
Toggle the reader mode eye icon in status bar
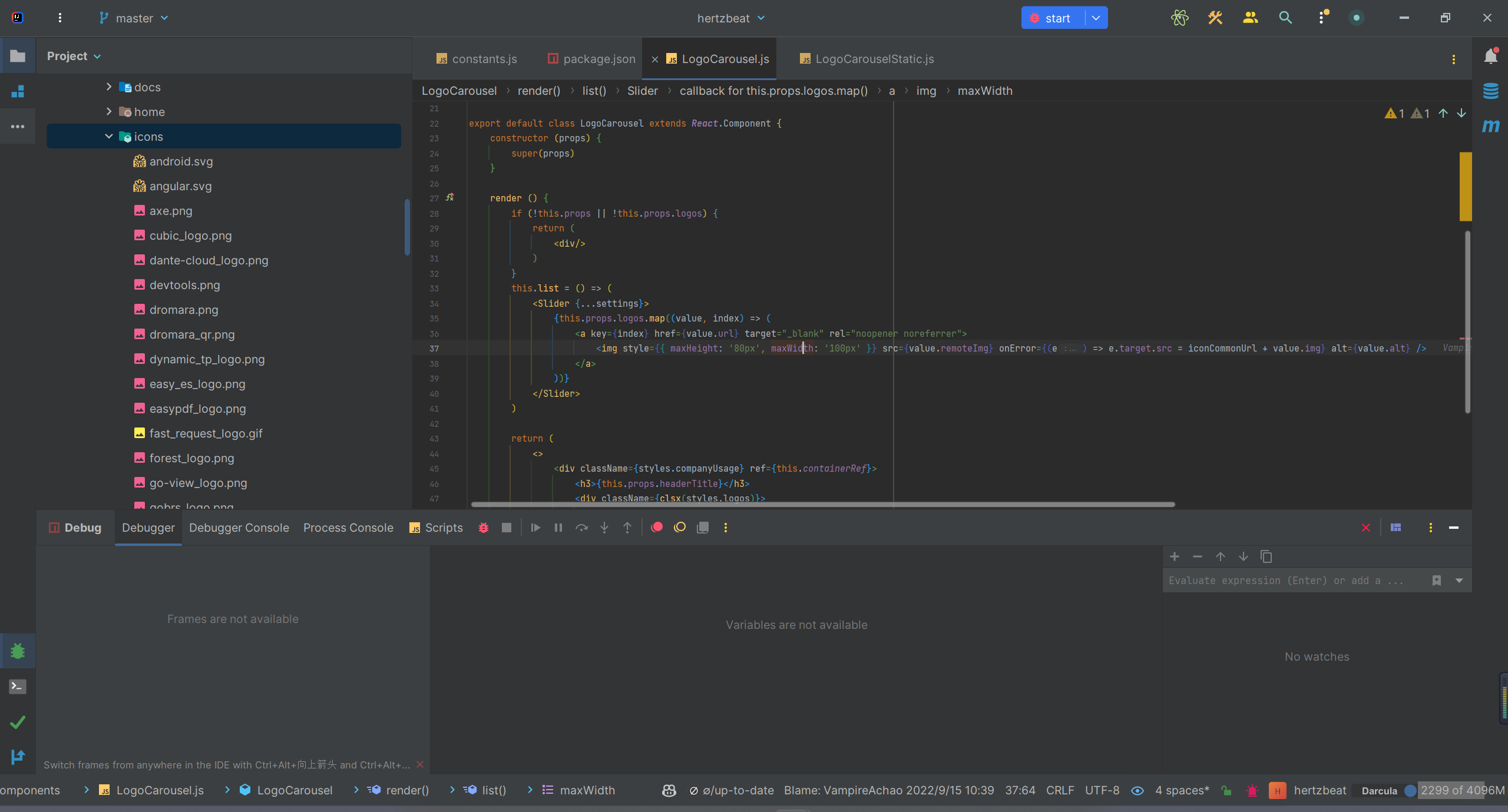(1137, 791)
